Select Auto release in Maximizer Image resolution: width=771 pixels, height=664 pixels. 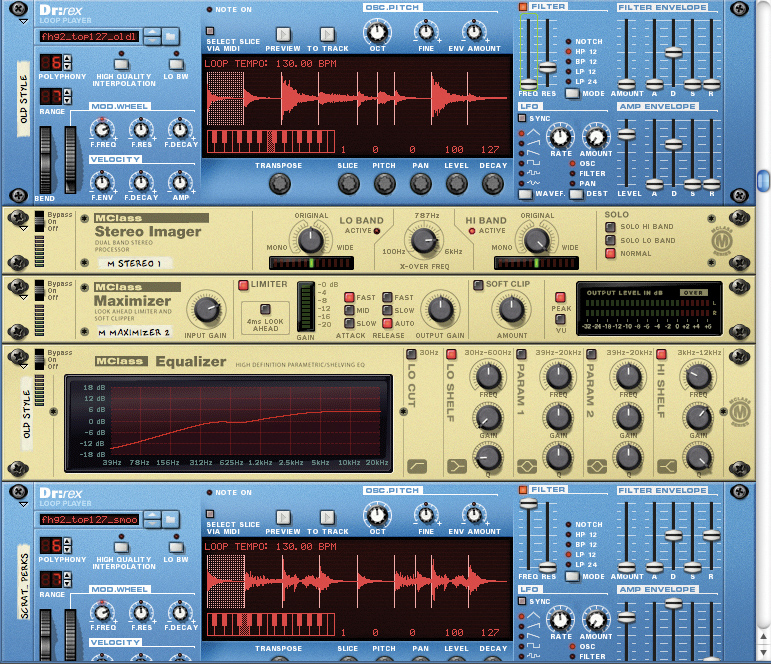[387, 323]
